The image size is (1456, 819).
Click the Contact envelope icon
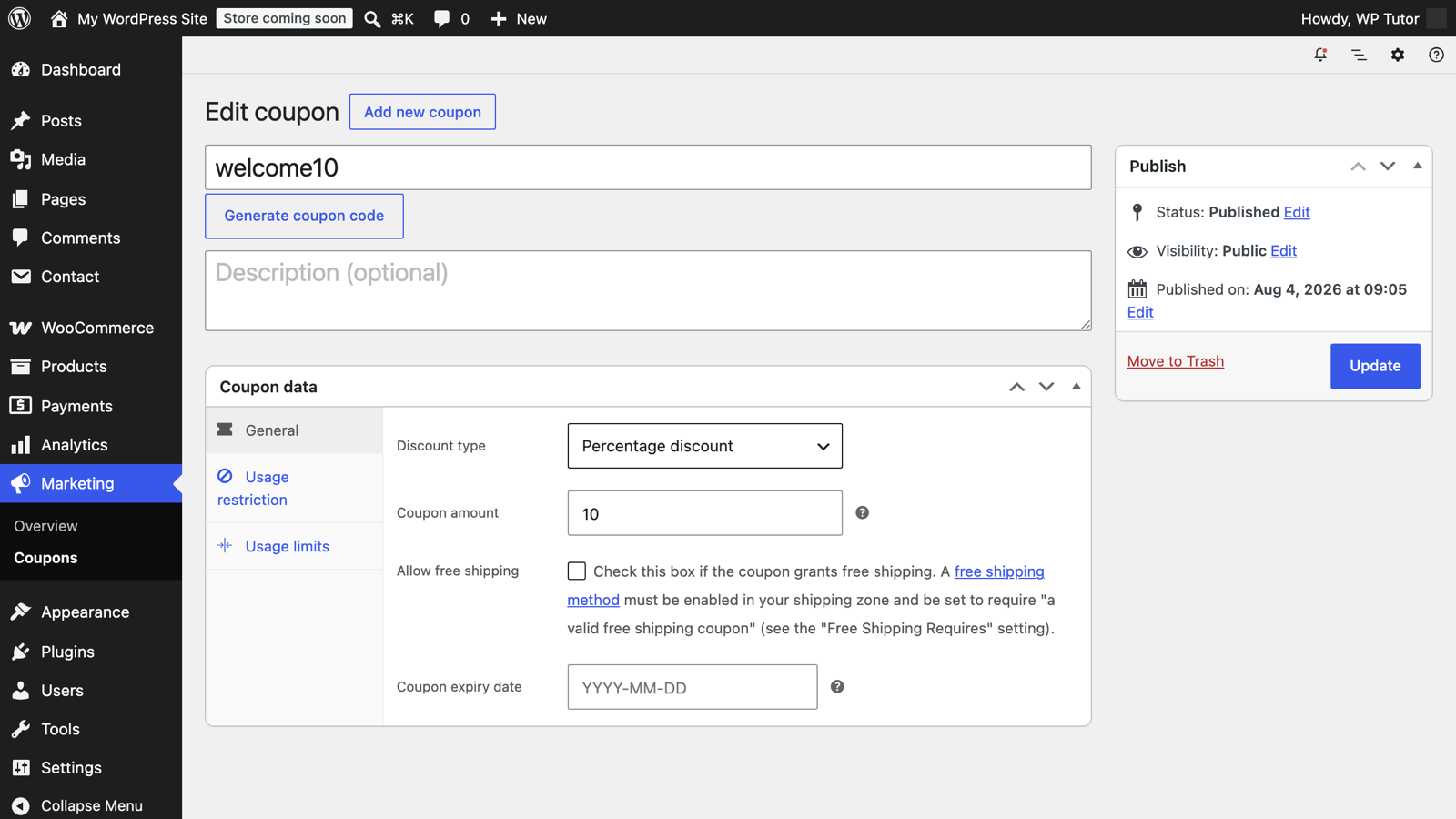(21, 276)
